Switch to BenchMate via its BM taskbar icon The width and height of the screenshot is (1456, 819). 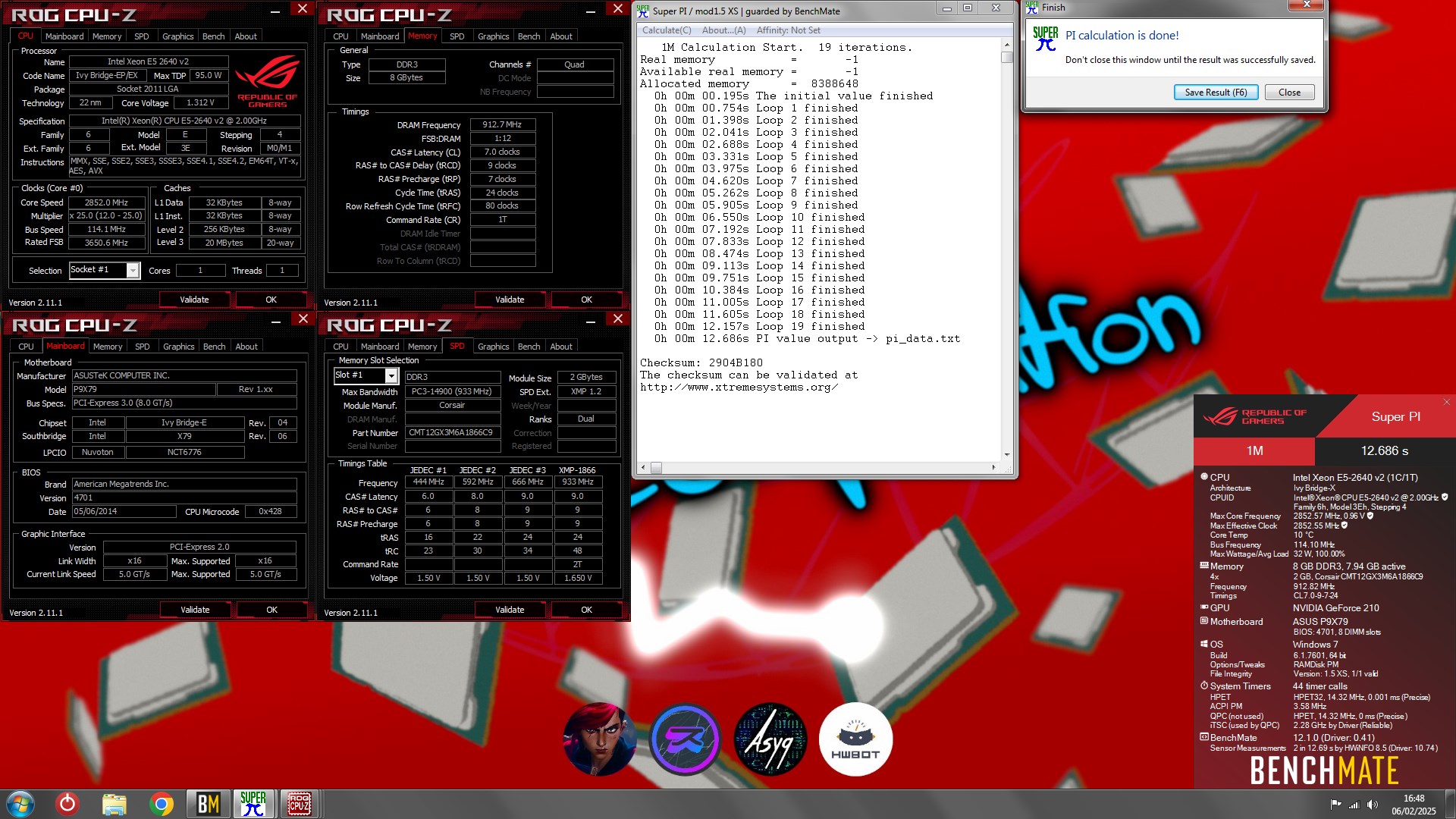click(207, 804)
